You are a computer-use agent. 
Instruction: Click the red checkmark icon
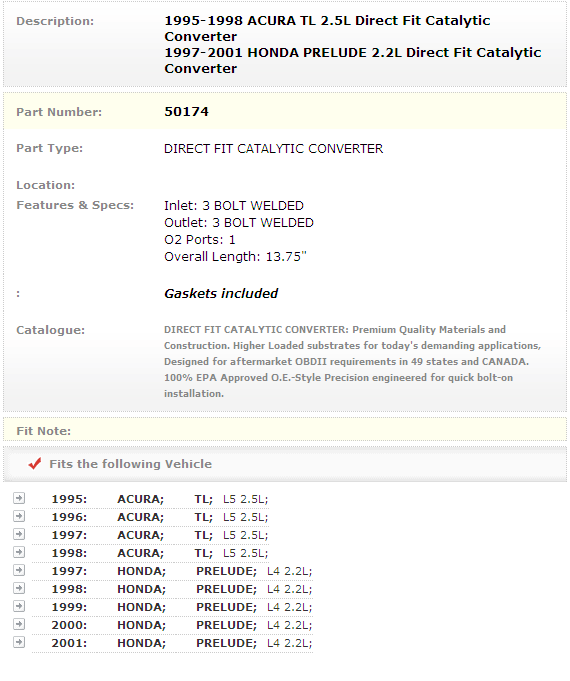pos(35,463)
